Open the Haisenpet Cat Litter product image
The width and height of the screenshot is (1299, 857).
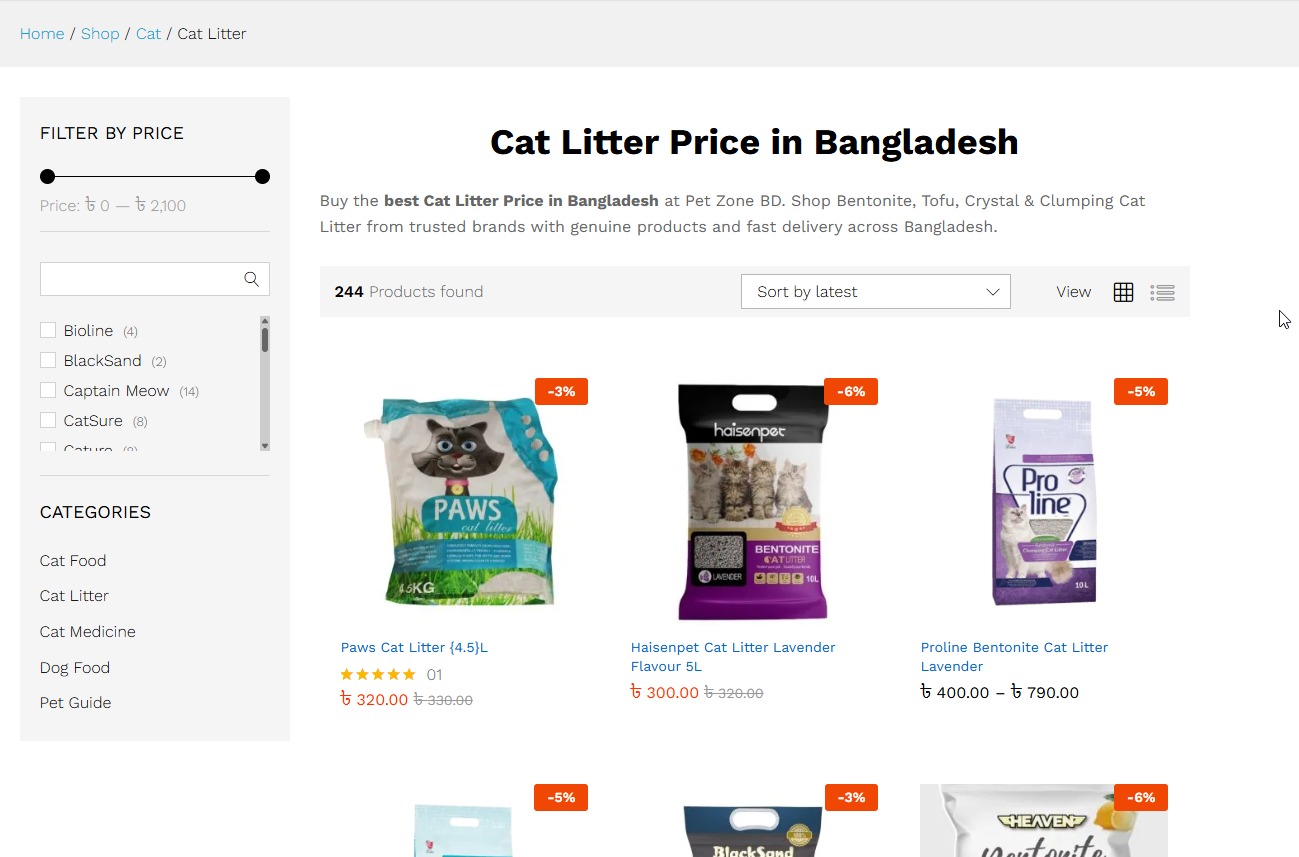coord(754,500)
